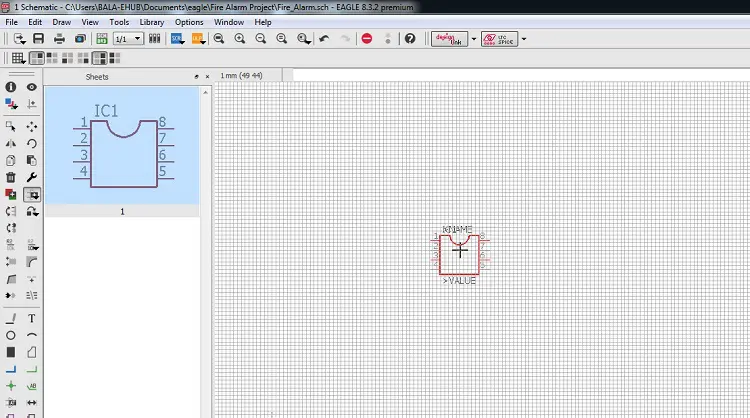Select the Delete trash can tool

click(x=11, y=177)
